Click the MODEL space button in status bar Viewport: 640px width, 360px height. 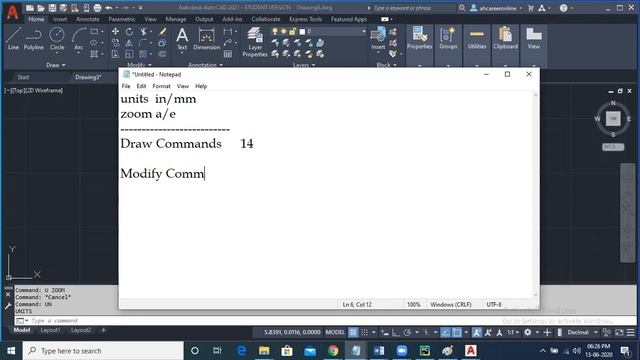(335, 333)
